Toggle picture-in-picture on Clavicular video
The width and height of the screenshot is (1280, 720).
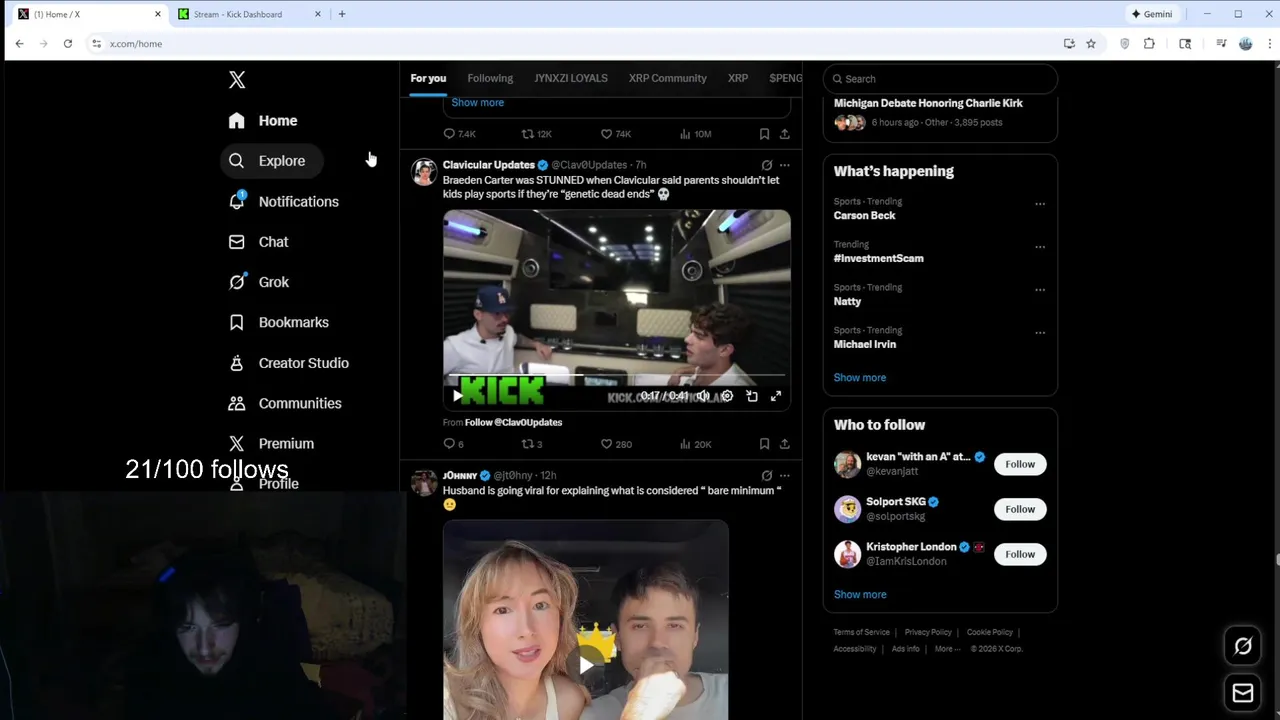(751, 396)
